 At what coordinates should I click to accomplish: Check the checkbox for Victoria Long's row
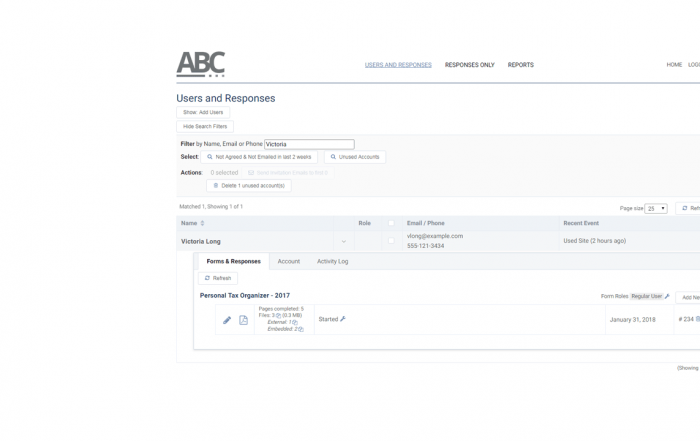[x=391, y=241]
